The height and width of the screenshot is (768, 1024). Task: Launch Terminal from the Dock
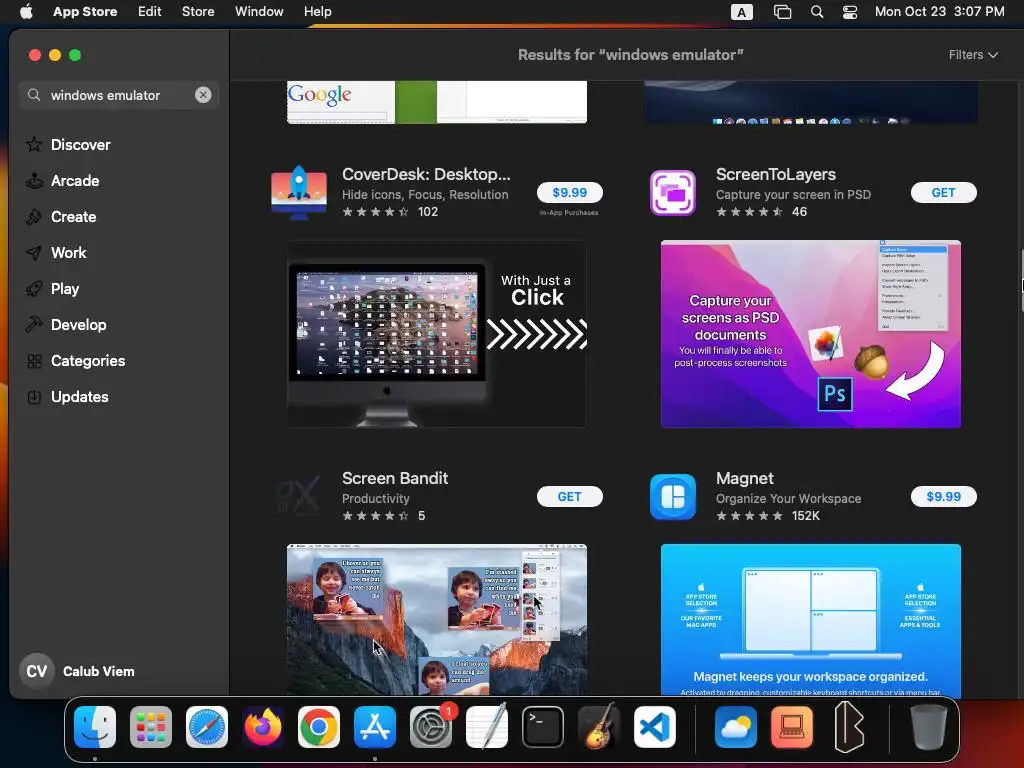[543, 727]
